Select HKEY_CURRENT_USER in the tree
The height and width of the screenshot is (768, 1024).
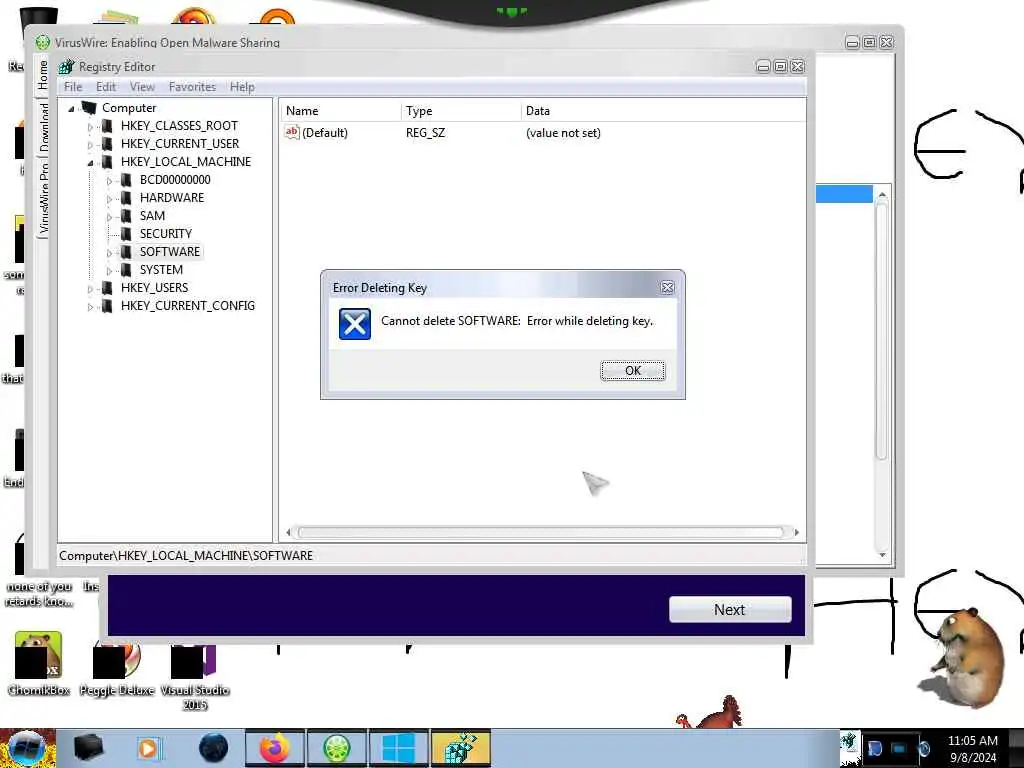click(x=180, y=144)
